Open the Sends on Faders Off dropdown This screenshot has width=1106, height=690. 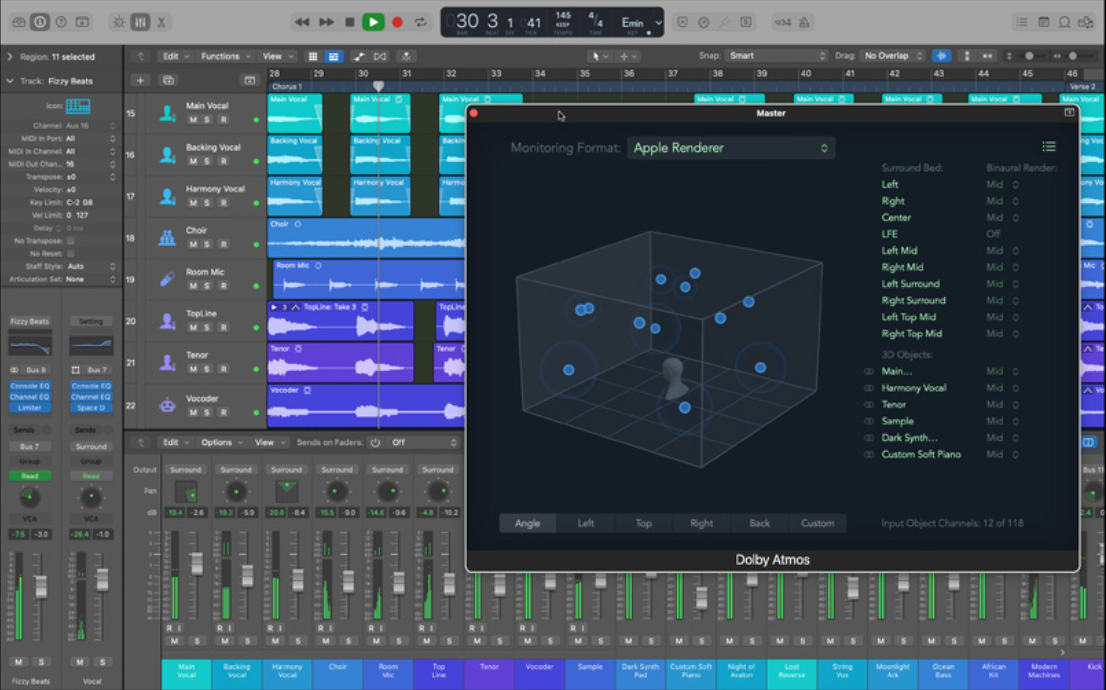[x=423, y=442]
